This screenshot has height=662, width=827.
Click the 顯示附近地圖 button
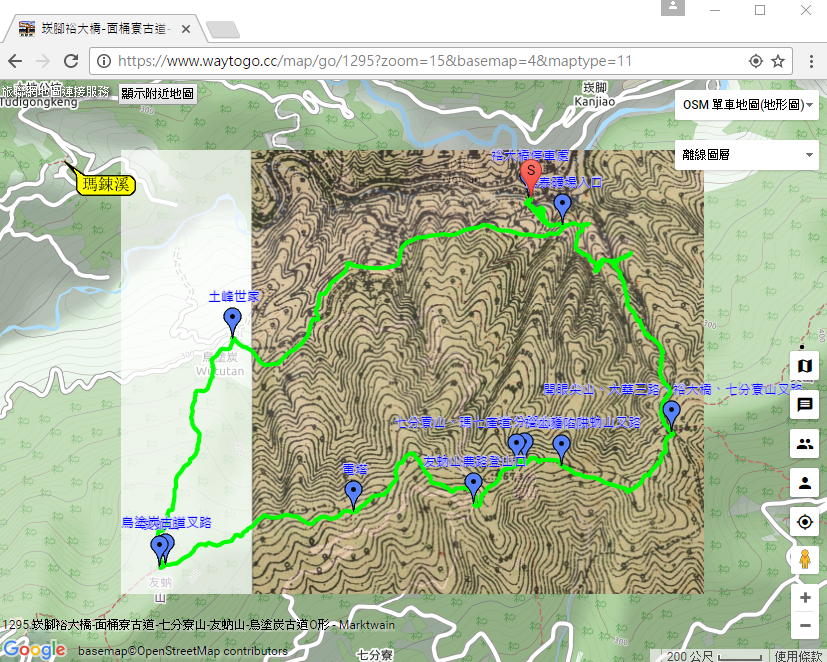point(157,93)
